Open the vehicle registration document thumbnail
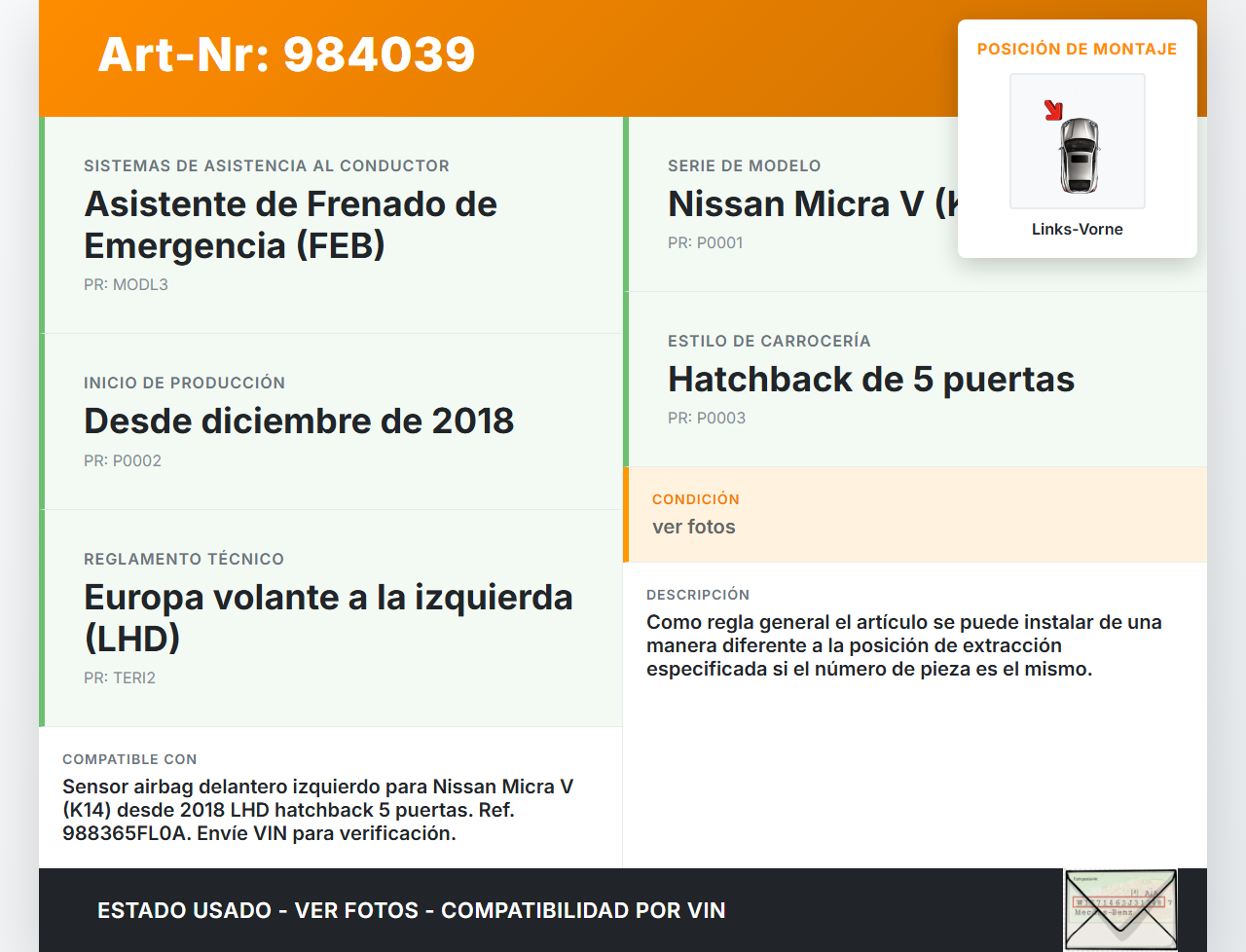 (x=1120, y=910)
